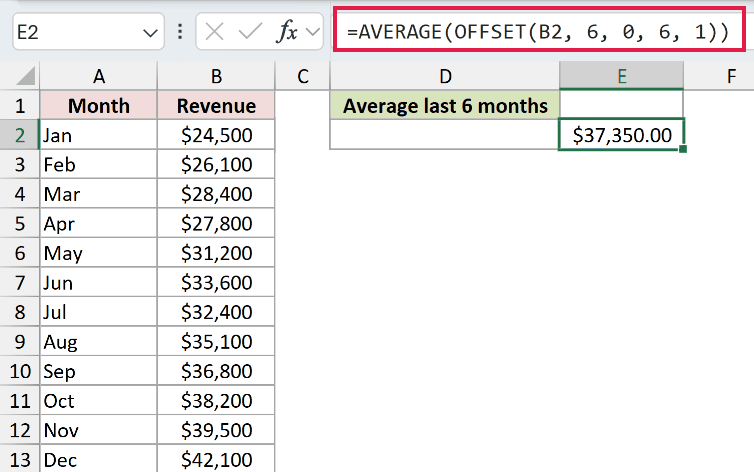Click the Aug cell
754x472 pixels.
pyautogui.click(x=99, y=341)
